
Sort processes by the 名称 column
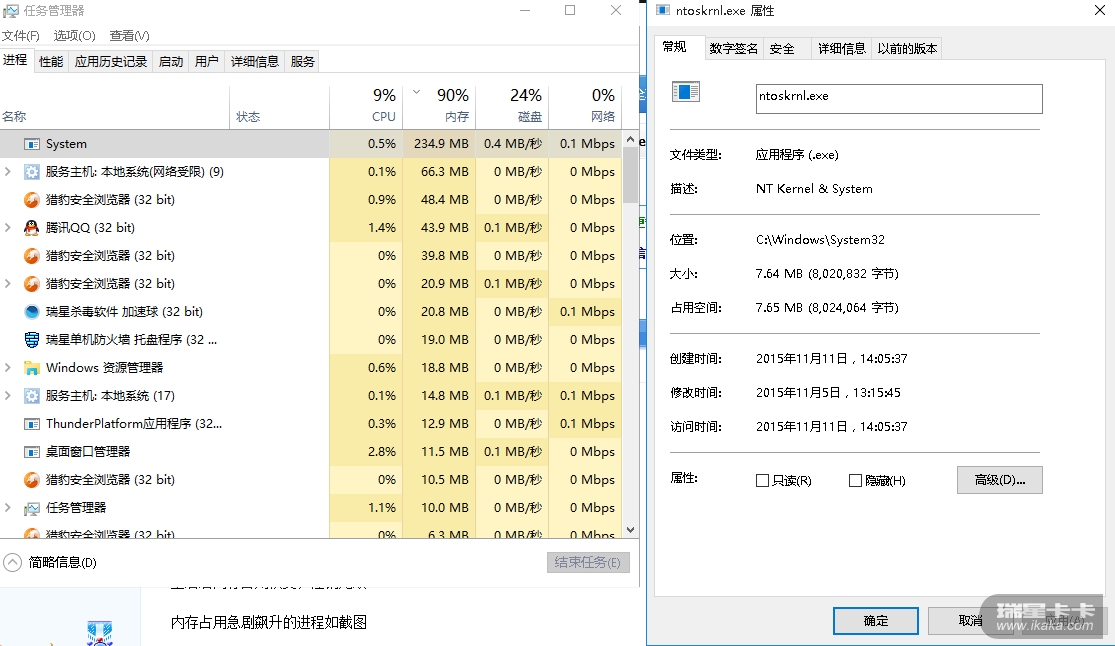[x=114, y=107]
